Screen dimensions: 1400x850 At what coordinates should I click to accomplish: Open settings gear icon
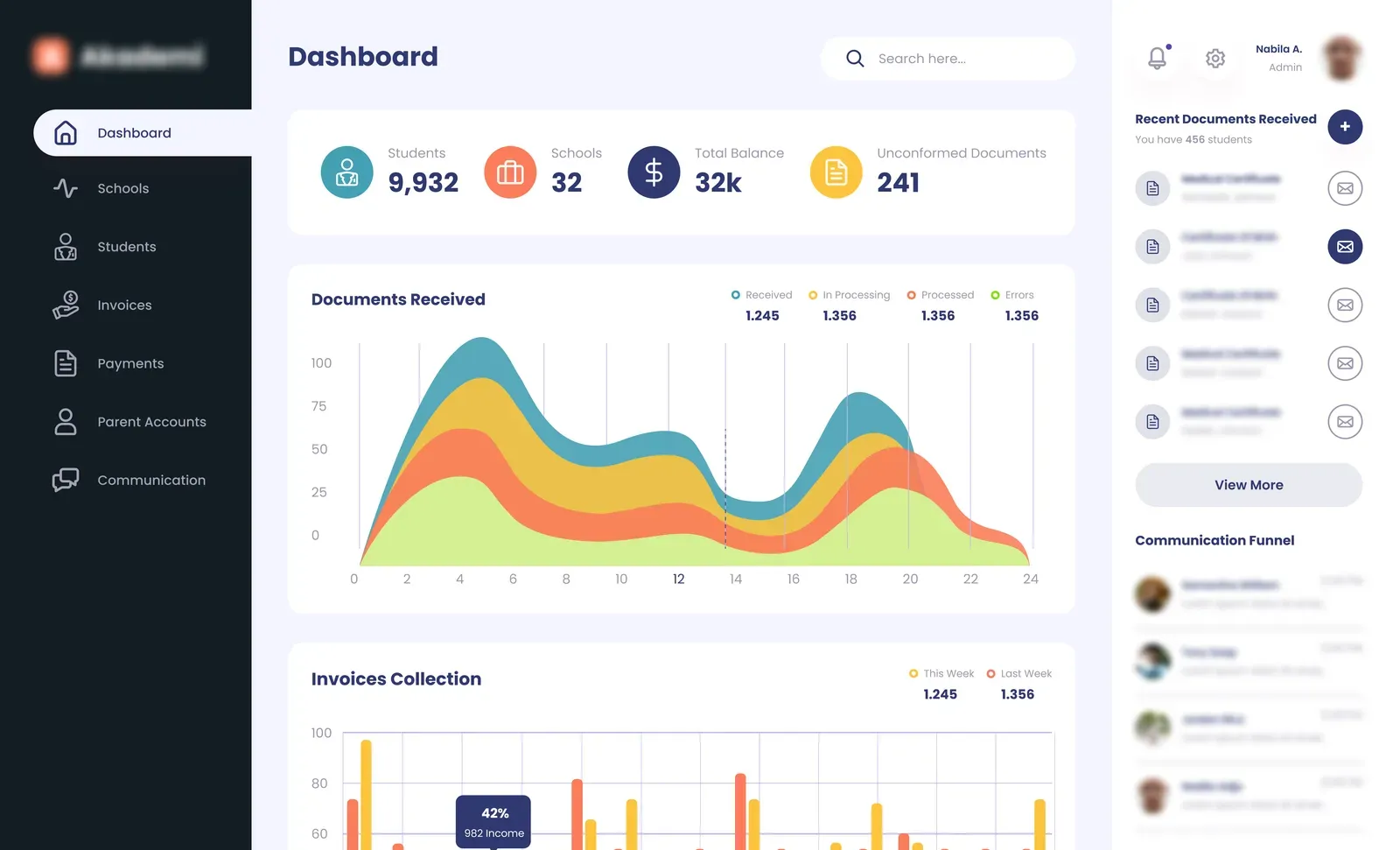click(1215, 59)
